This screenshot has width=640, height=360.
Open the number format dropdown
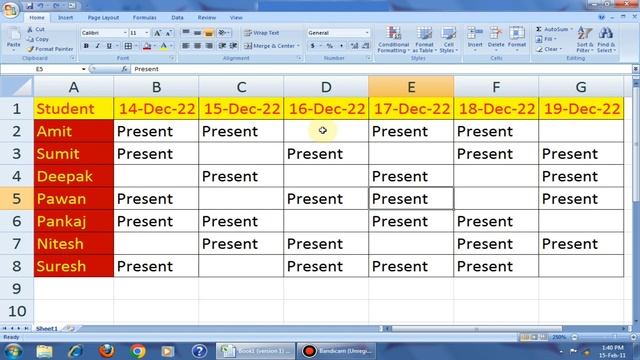coord(367,33)
